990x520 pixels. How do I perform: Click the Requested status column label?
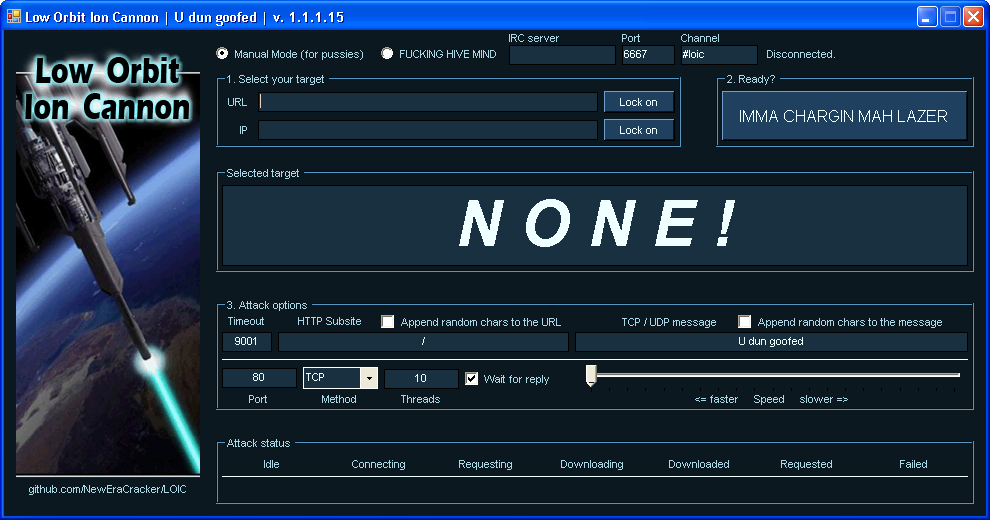806,464
